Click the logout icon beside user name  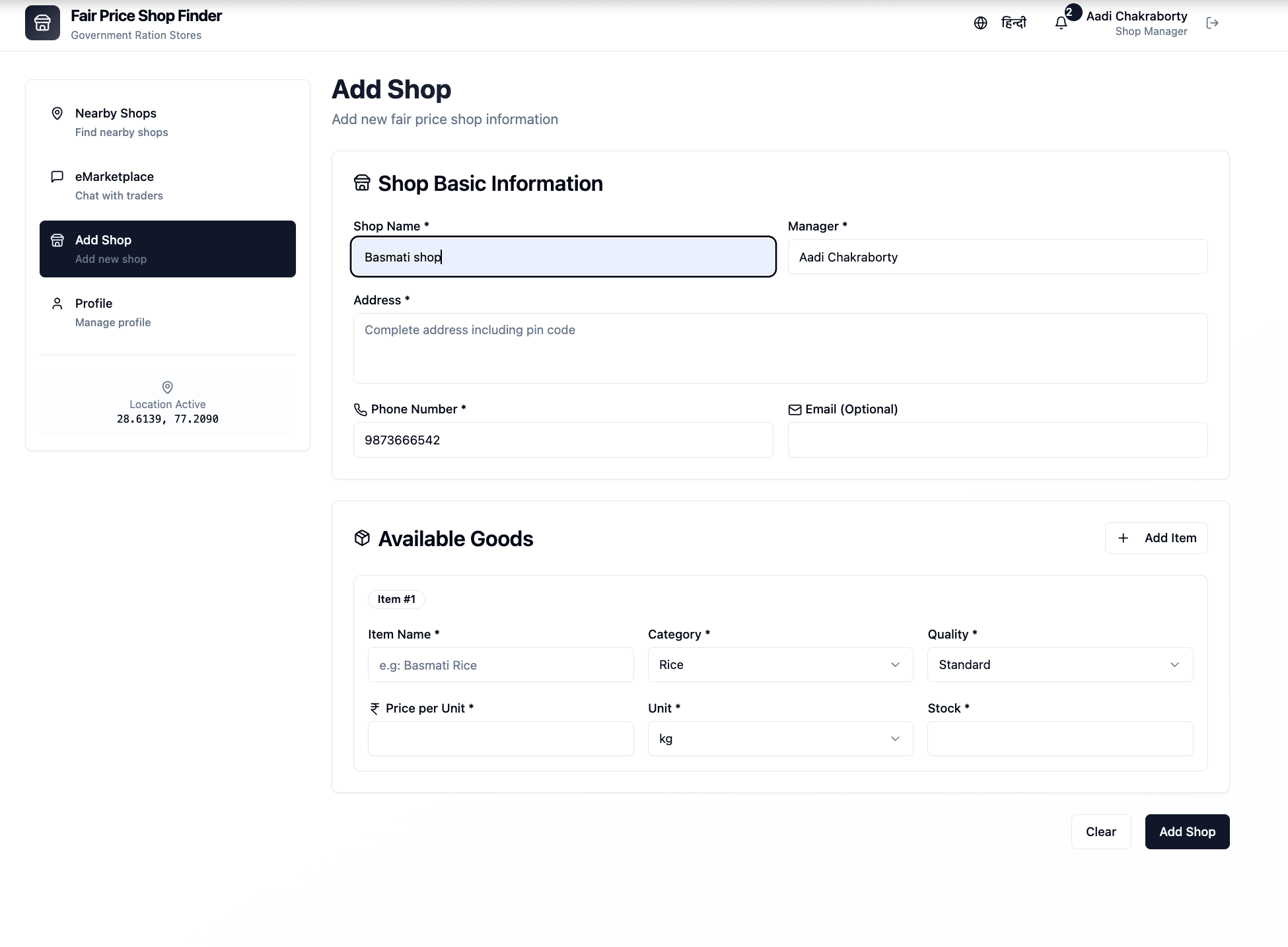1212,23
